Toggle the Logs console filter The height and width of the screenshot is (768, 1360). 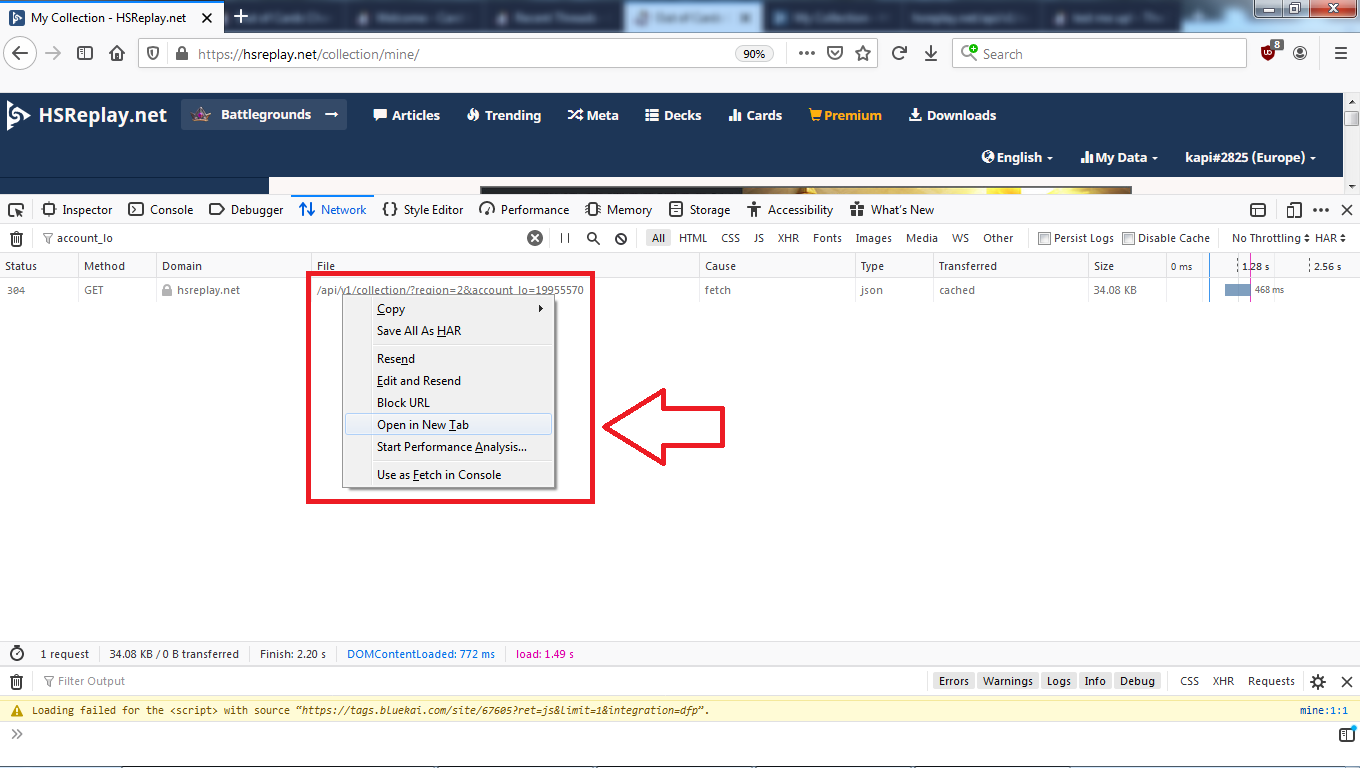tap(1058, 681)
